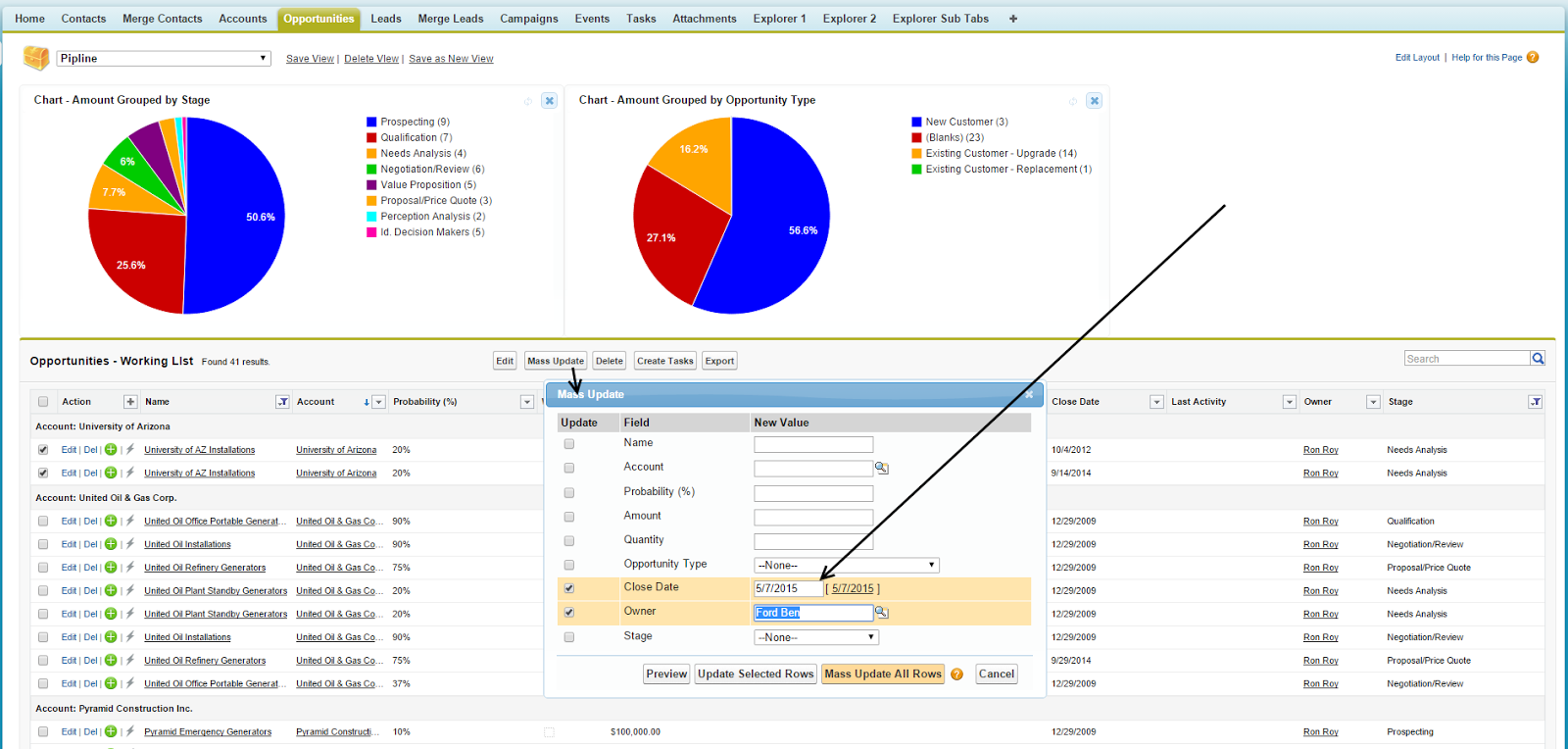Click the treasure chest opportunities icon
The image size is (1568, 749).
[x=36, y=58]
